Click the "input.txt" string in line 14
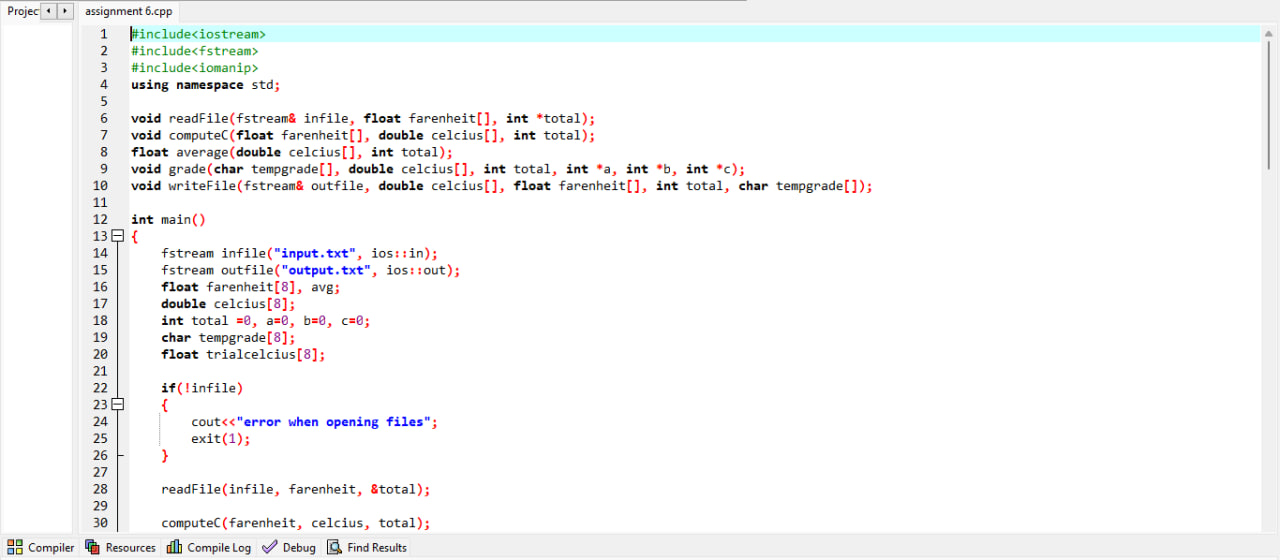Viewport: 1280px width, 560px height. 319,253
